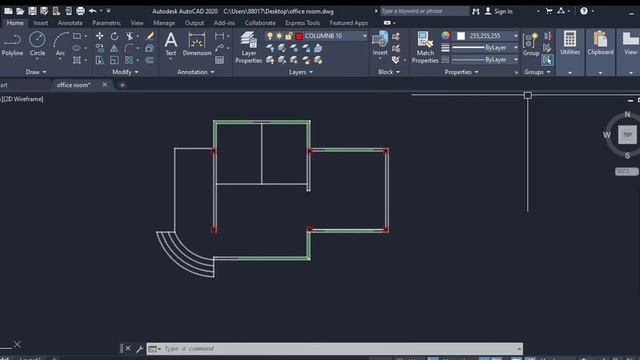Open the Layer Properties manager

pos(248,47)
